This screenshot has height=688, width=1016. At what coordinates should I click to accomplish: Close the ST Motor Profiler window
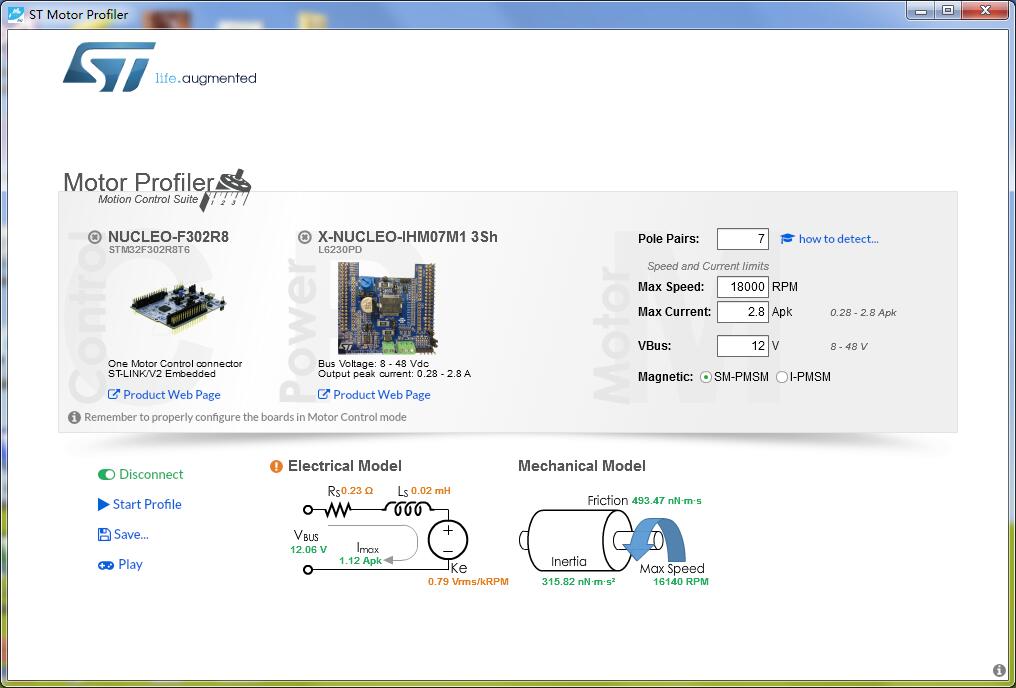[x=985, y=11]
